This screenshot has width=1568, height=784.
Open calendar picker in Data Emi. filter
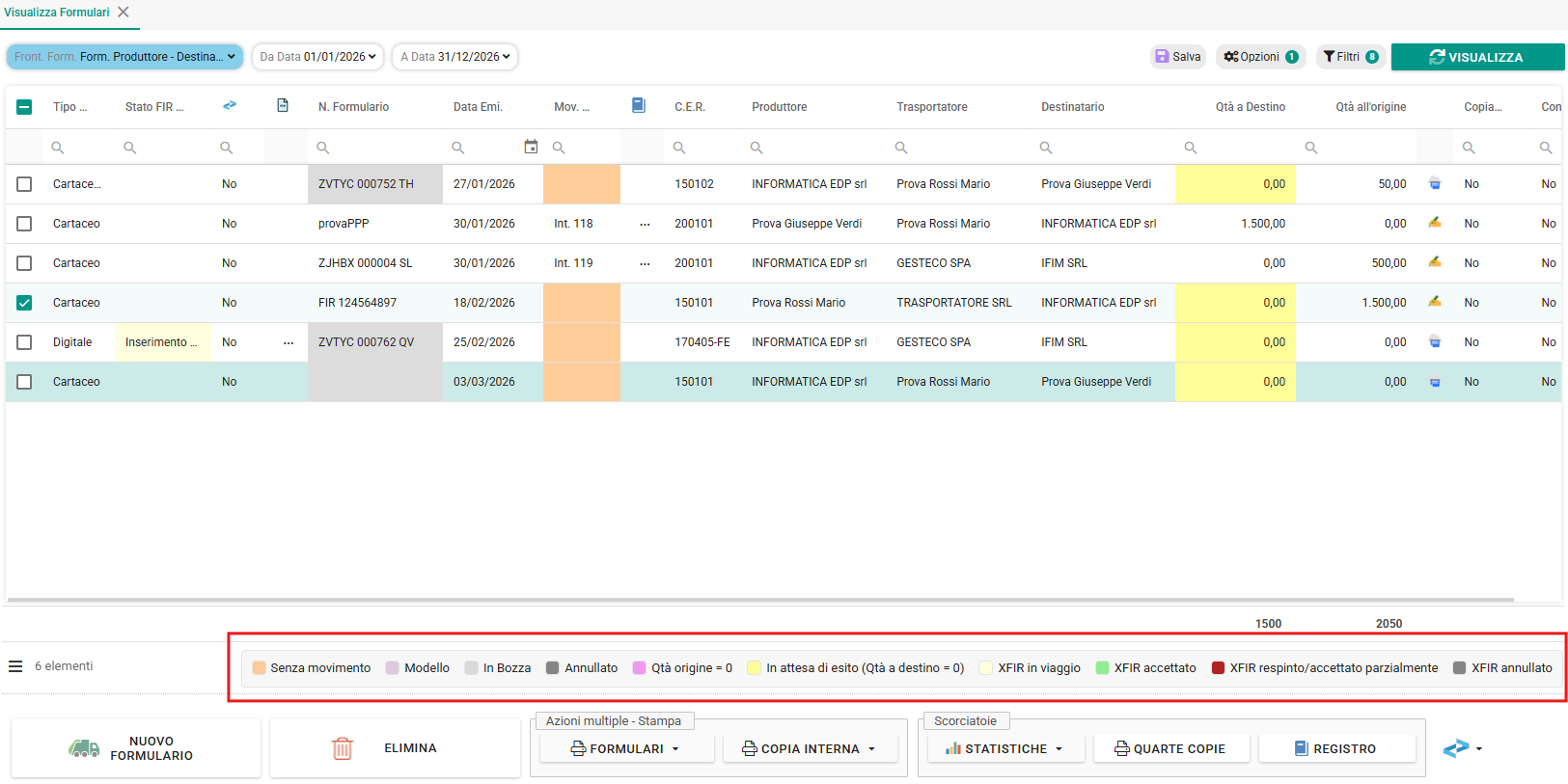(531, 147)
